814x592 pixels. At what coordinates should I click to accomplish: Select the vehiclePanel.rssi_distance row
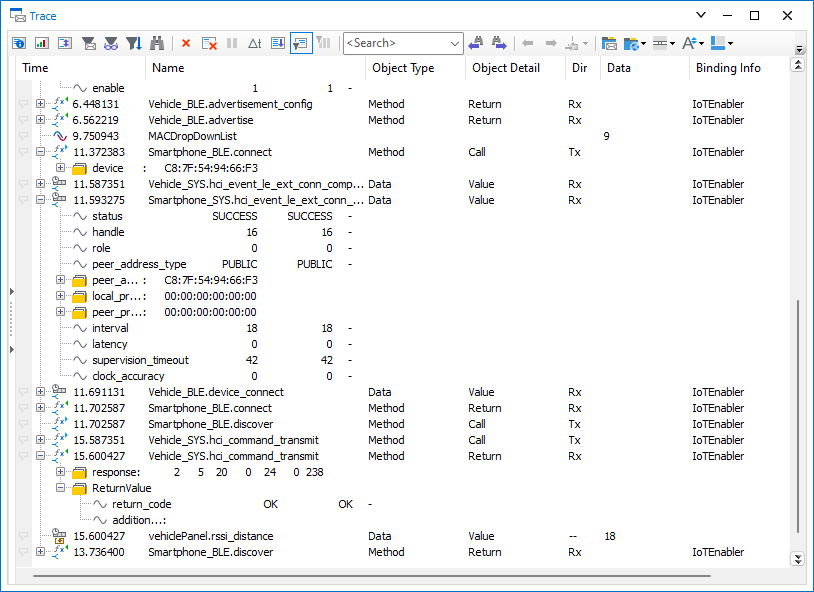coord(402,536)
